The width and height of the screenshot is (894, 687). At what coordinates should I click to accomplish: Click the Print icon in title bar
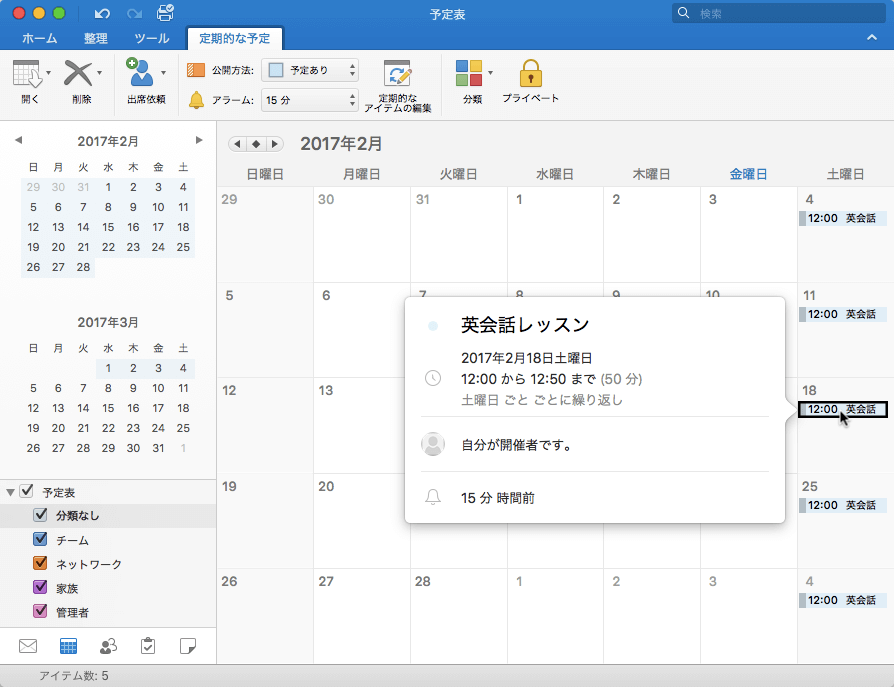[x=165, y=13]
